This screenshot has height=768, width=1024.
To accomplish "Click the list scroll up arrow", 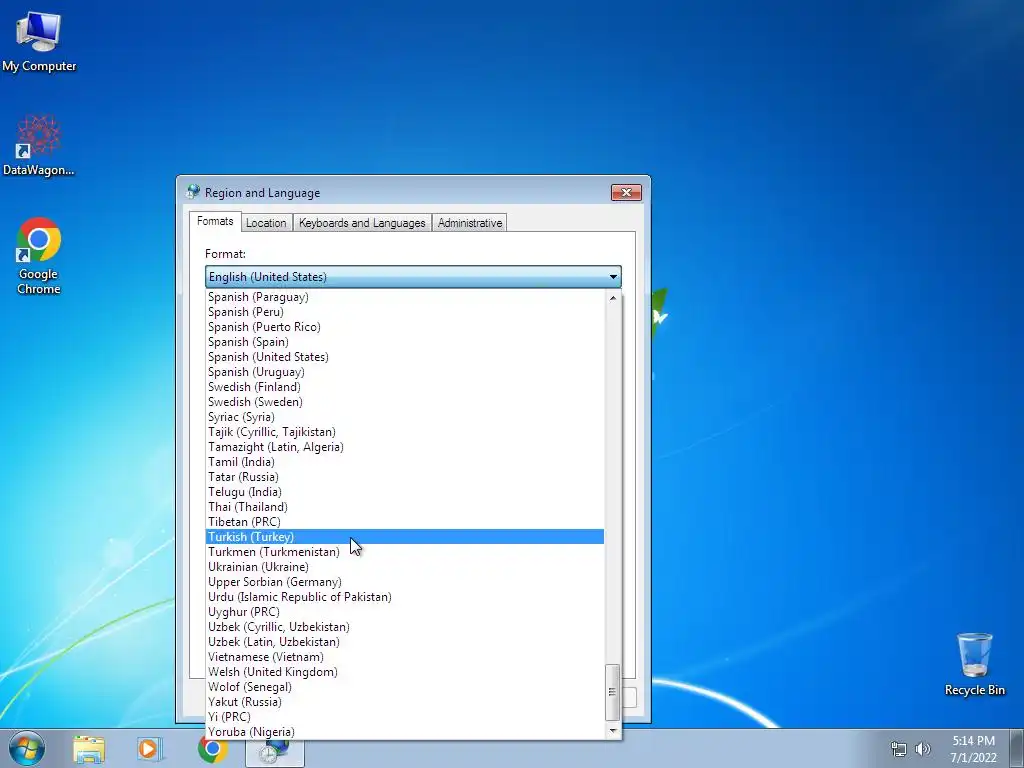I will [x=613, y=298].
